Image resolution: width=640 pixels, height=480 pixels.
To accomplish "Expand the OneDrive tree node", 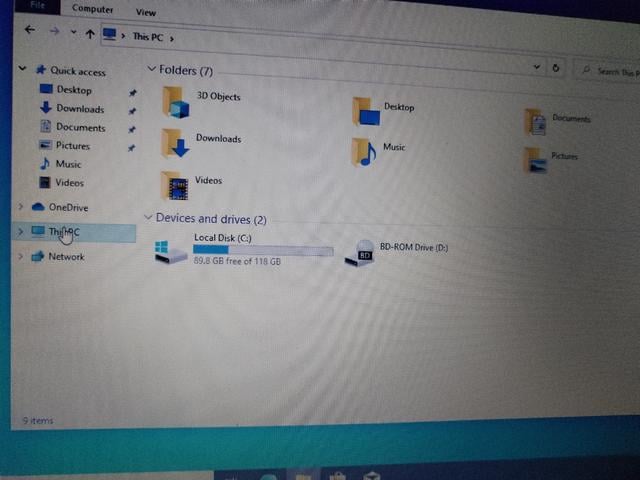I will (x=20, y=207).
